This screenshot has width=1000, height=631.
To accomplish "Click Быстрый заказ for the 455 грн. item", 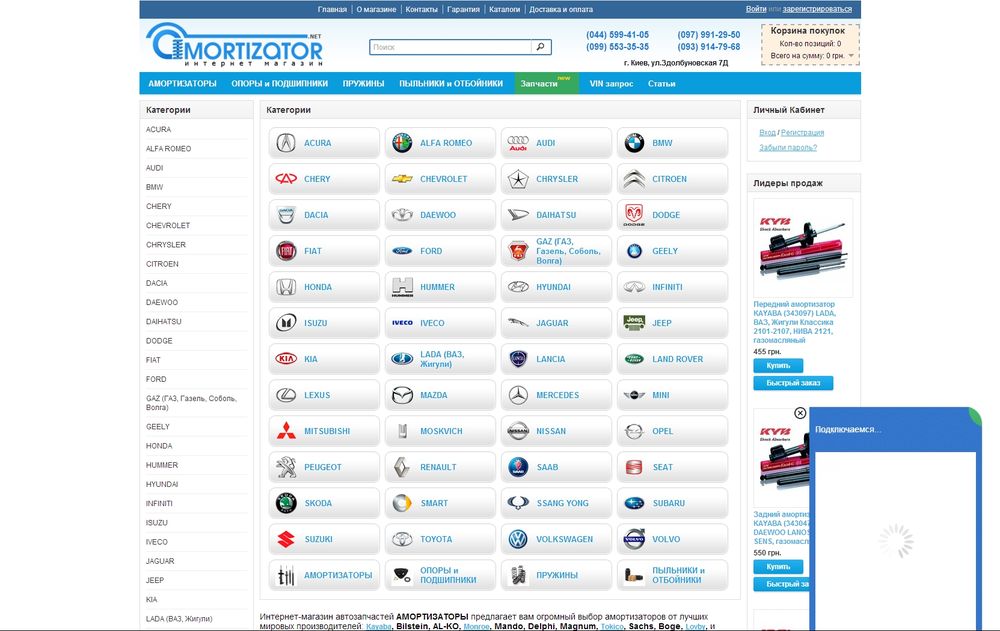I will tap(793, 383).
